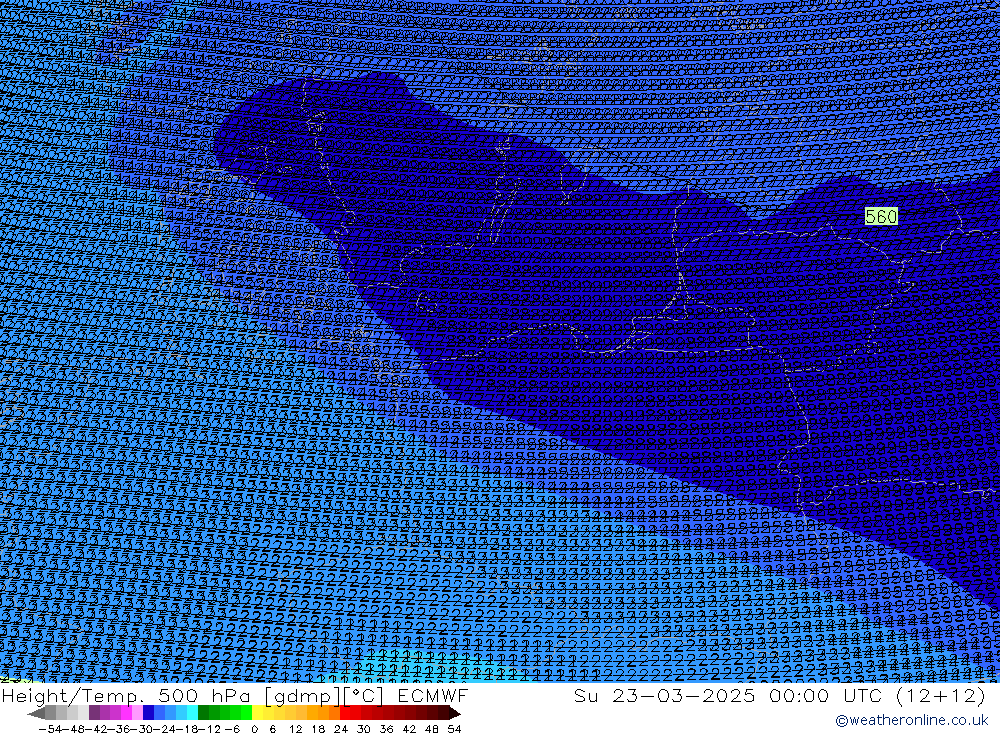Click the gray left arrow end of color scale
The image size is (1000, 733).
(x=36, y=714)
